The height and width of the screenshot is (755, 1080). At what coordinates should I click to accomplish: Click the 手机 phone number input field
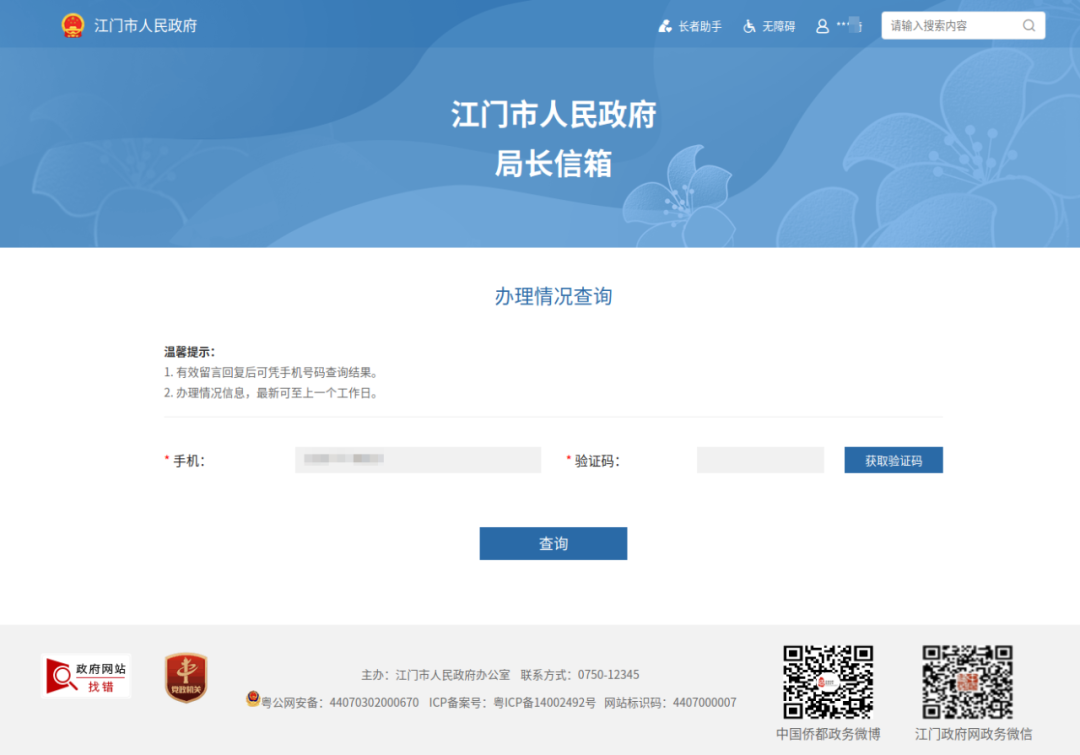click(417, 460)
